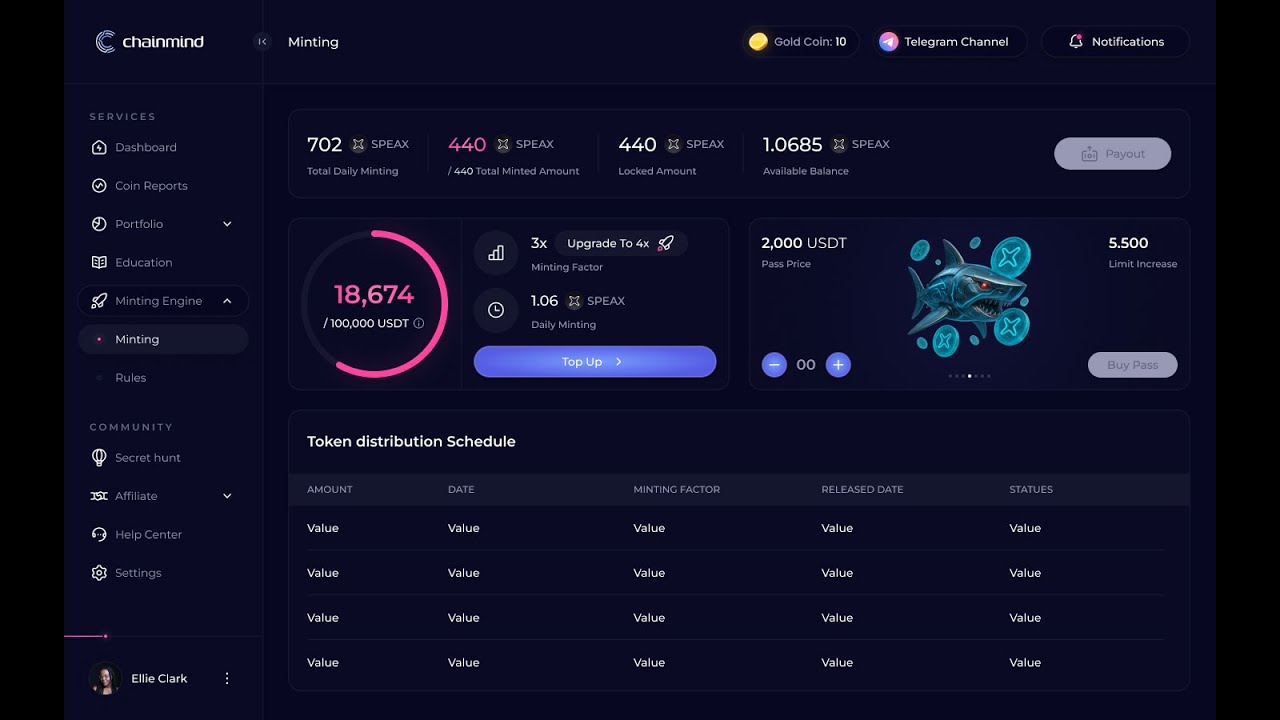
Task: Click the carousel pagination dots under shark
Action: [x=969, y=376]
